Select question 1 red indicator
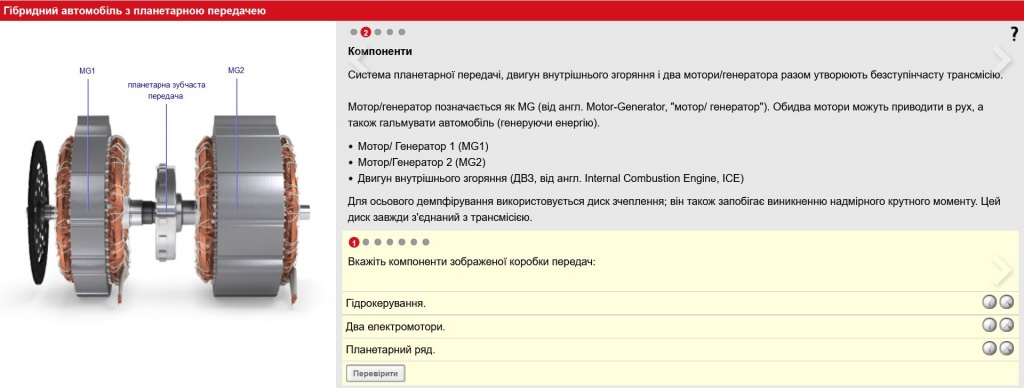This screenshot has width=1024, height=388. (x=354, y=242)
